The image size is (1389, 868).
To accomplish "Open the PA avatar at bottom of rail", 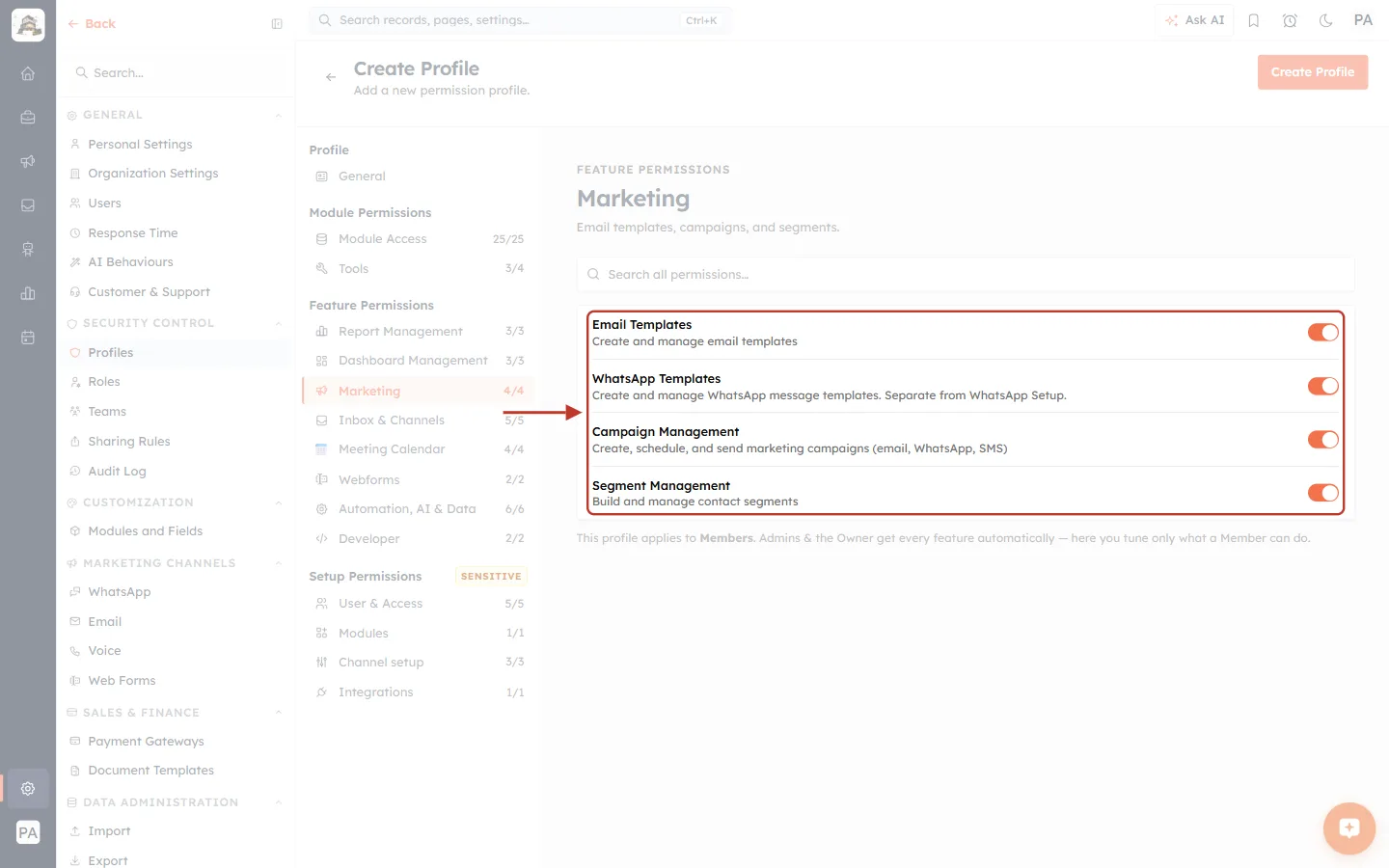I will click(x=28, y=832).
